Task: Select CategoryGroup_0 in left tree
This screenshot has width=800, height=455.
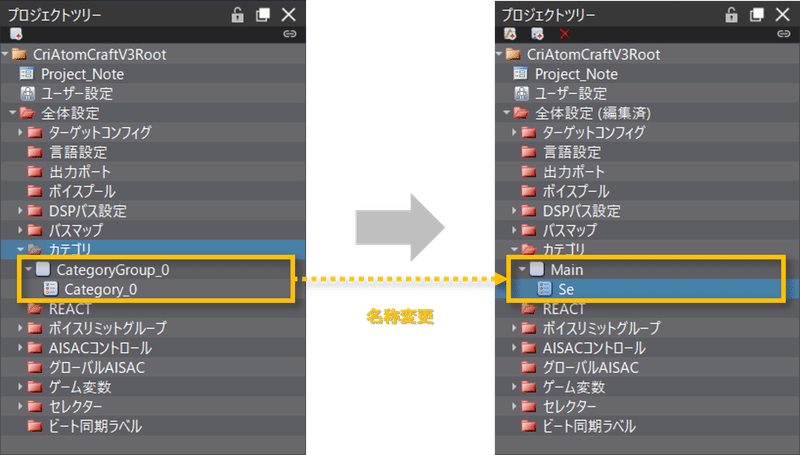Action: [113, 270]
